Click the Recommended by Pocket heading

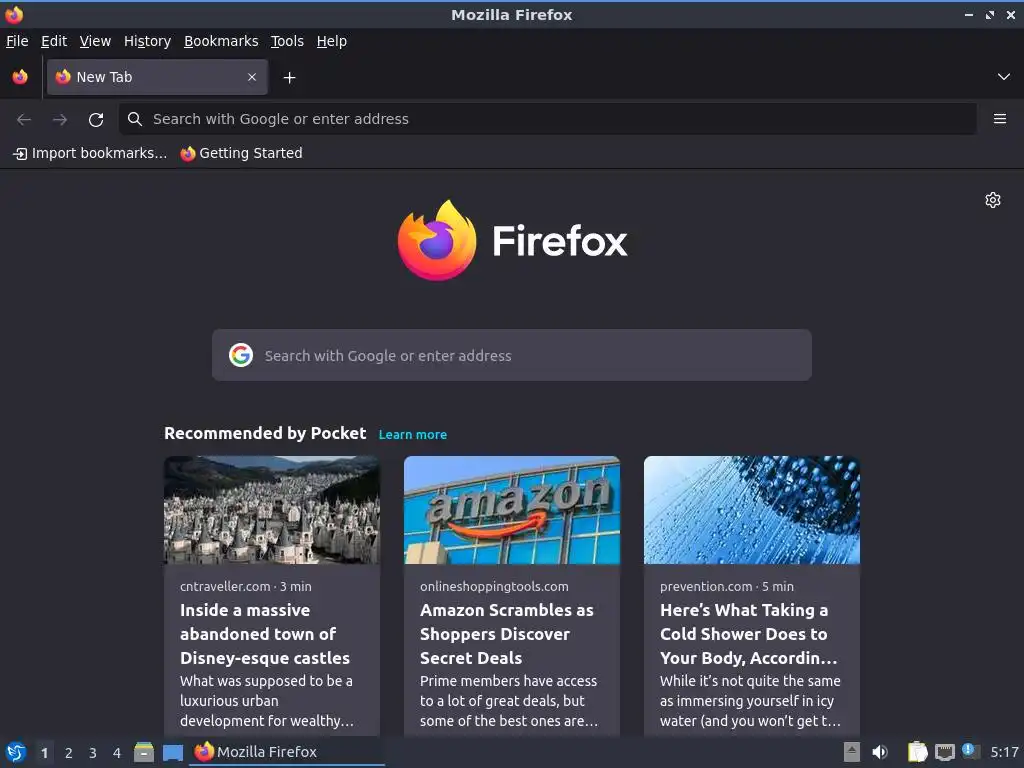coord(264,434)
